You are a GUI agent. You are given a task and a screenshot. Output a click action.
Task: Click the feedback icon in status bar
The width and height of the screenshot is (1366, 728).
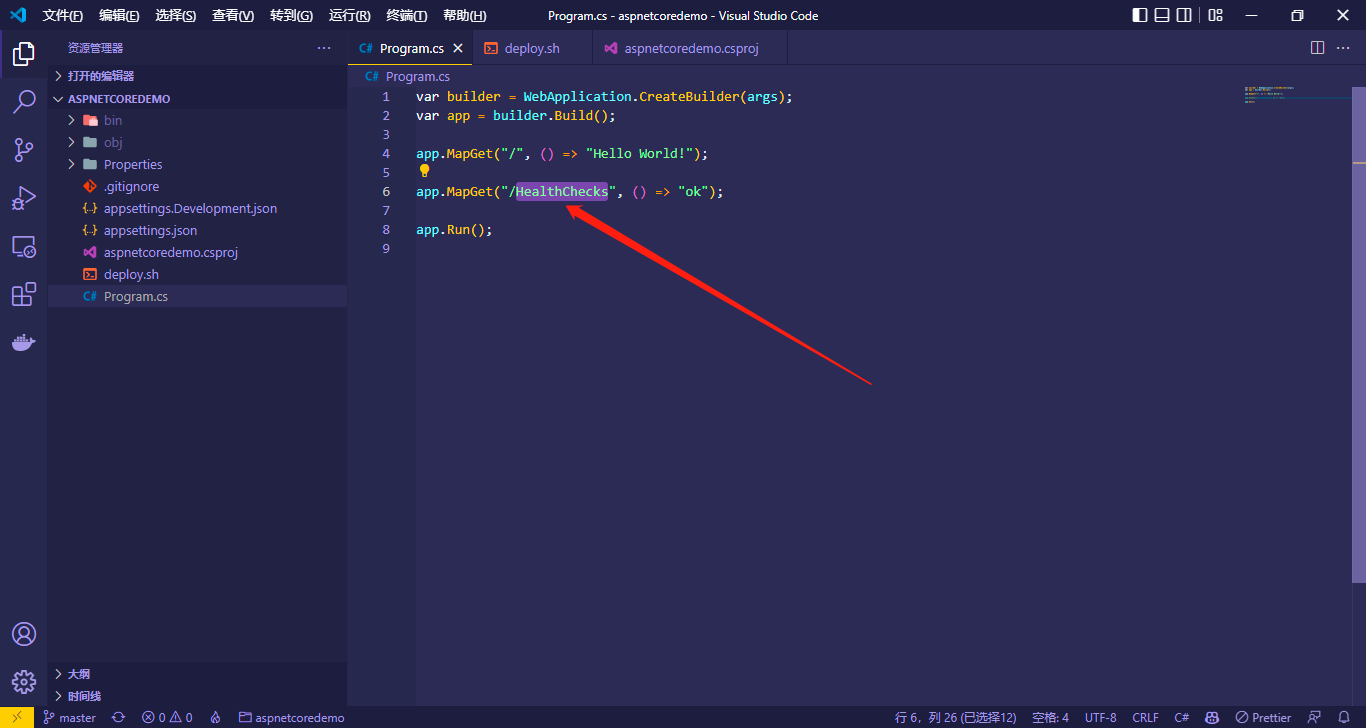1314,717
